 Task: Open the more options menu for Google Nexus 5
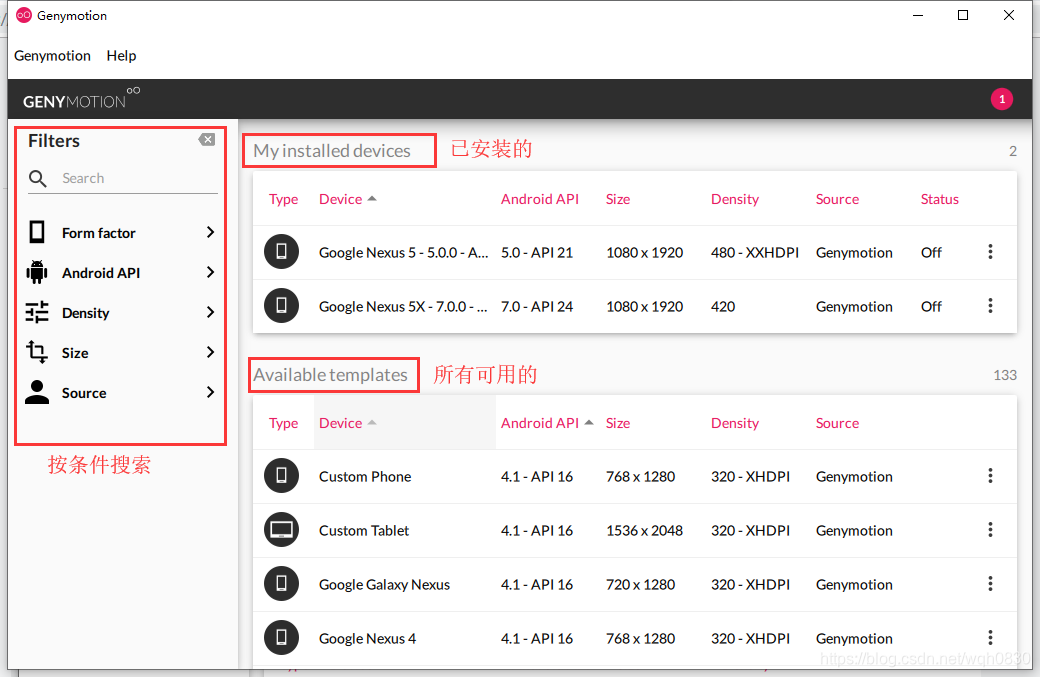990,251
